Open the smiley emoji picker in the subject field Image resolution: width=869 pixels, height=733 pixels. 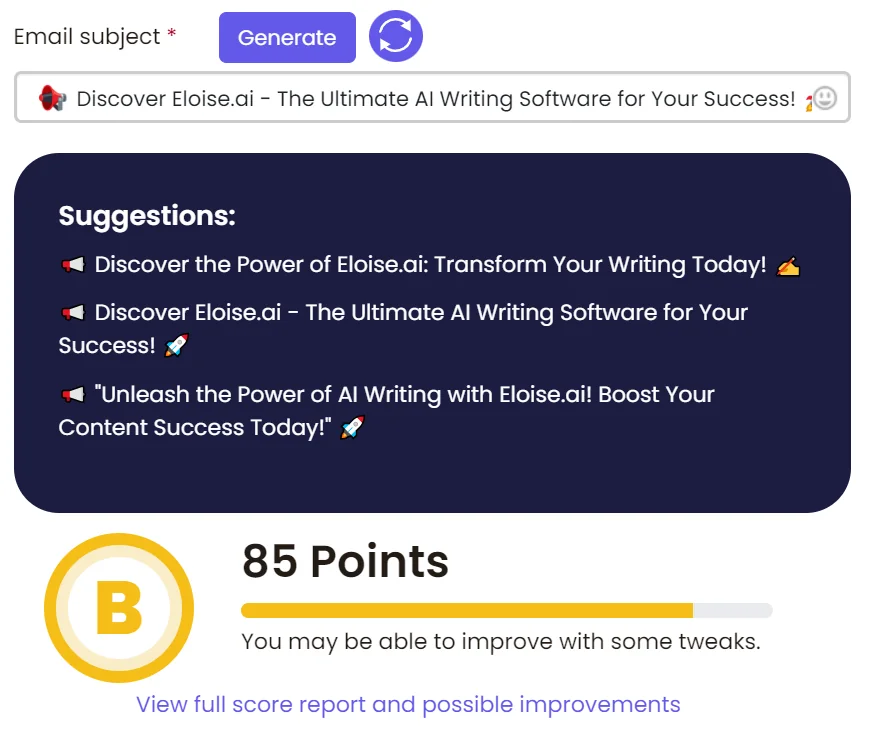827,98
